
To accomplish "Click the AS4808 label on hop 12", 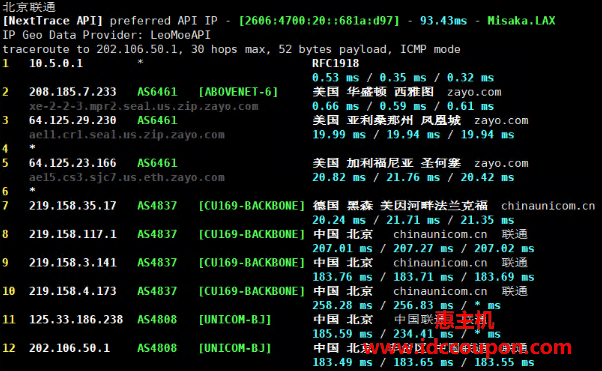I will pos(157,348).
